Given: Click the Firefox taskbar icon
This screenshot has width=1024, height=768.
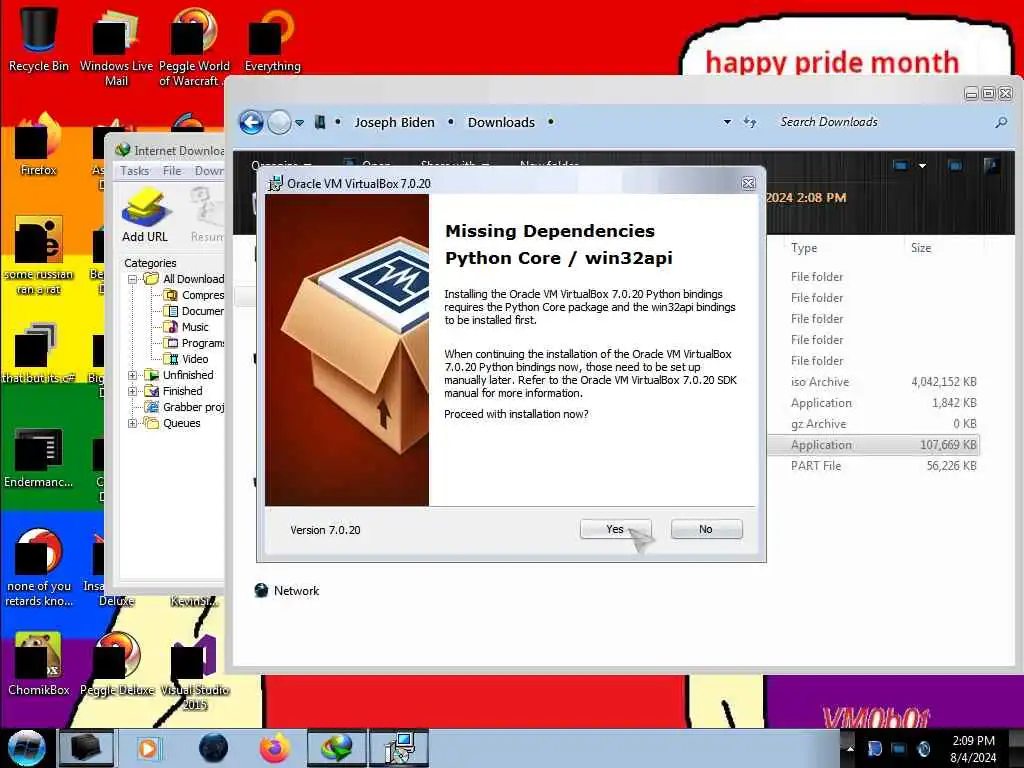Looking at the screenshot, I should pyautogui.click(x=275, y=748).
